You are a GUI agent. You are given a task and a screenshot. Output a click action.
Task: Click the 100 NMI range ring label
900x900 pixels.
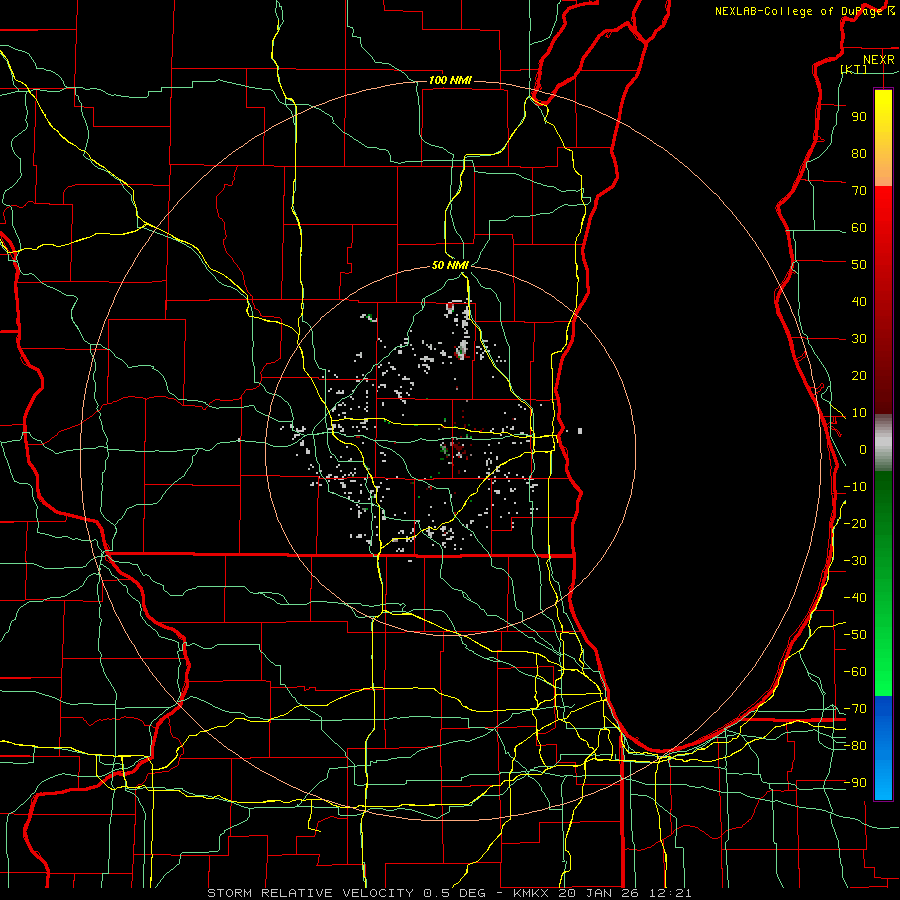[x=450, y=80]
